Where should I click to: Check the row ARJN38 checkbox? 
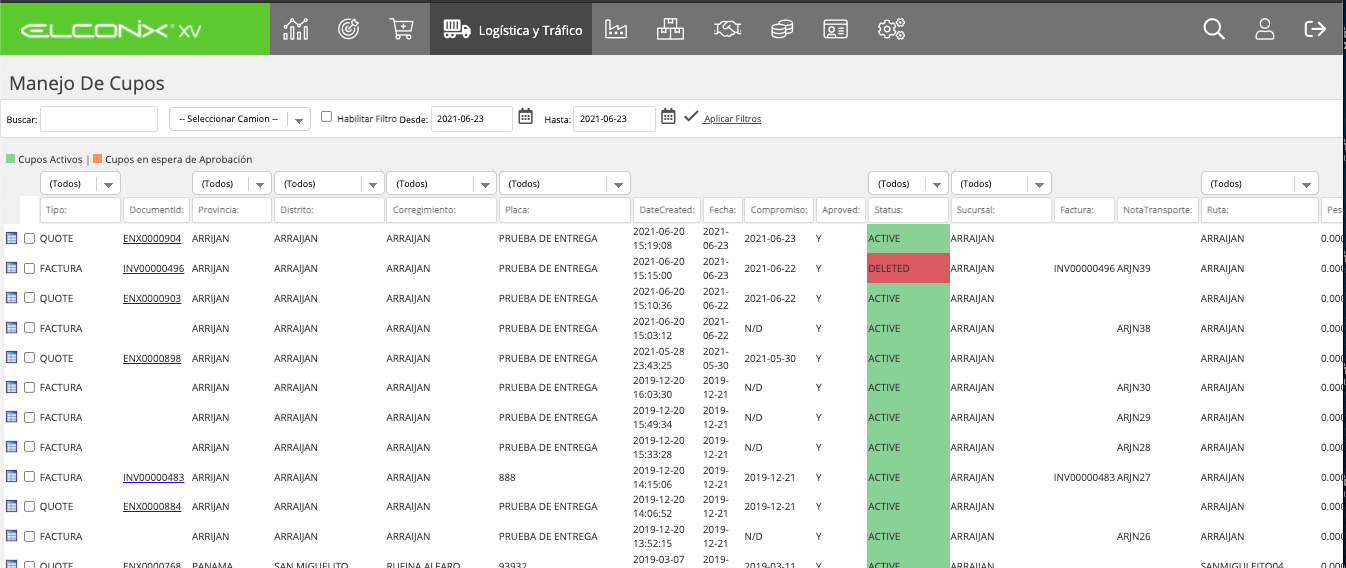tap(30, 328)
